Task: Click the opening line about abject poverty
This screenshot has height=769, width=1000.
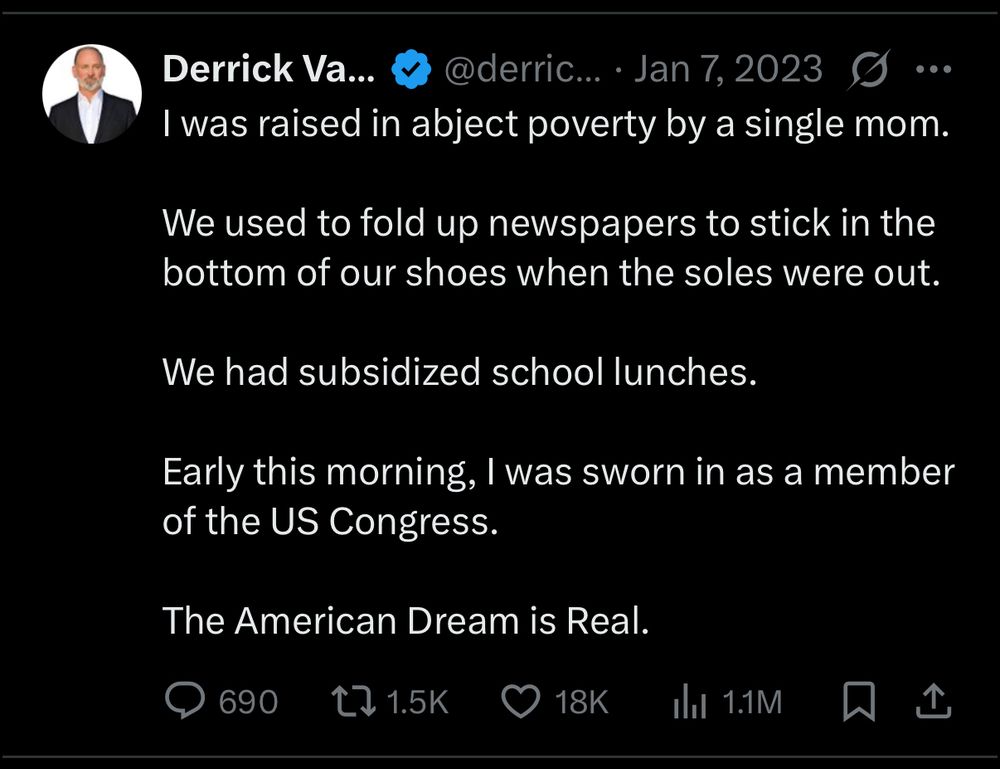Action: pyautogui.click(x=554, y=125)
